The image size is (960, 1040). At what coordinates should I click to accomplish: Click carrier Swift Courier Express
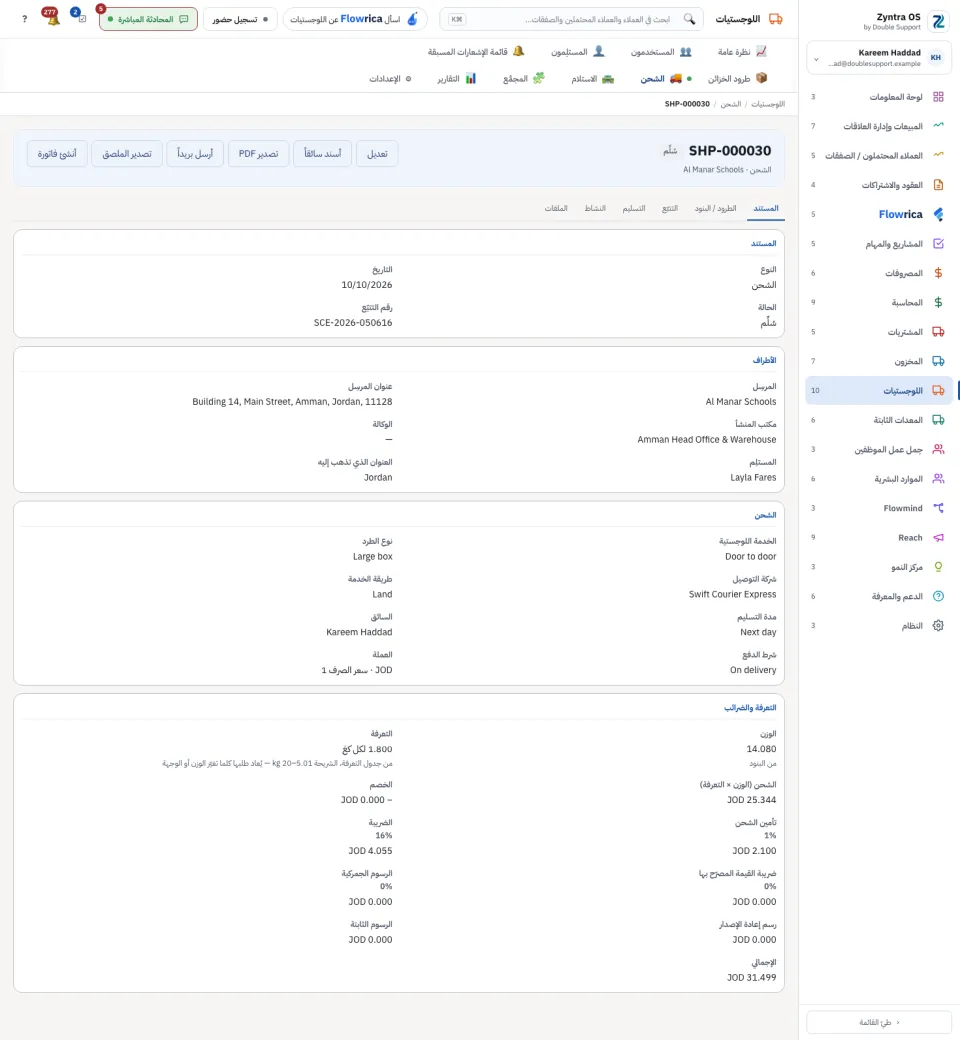pyautogui.click(x=732, y=594)
